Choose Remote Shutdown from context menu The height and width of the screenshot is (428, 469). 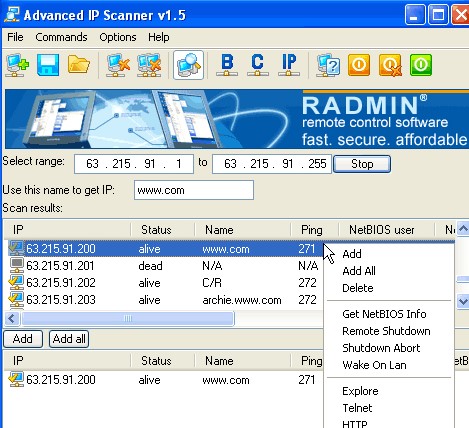coord(386,331)
